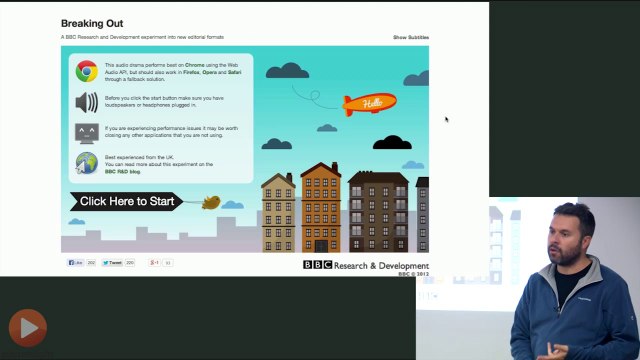The width and height of the screenshot is (640, 360).
Task: Click the Opera link in the browser note
Action: [209, 72]
